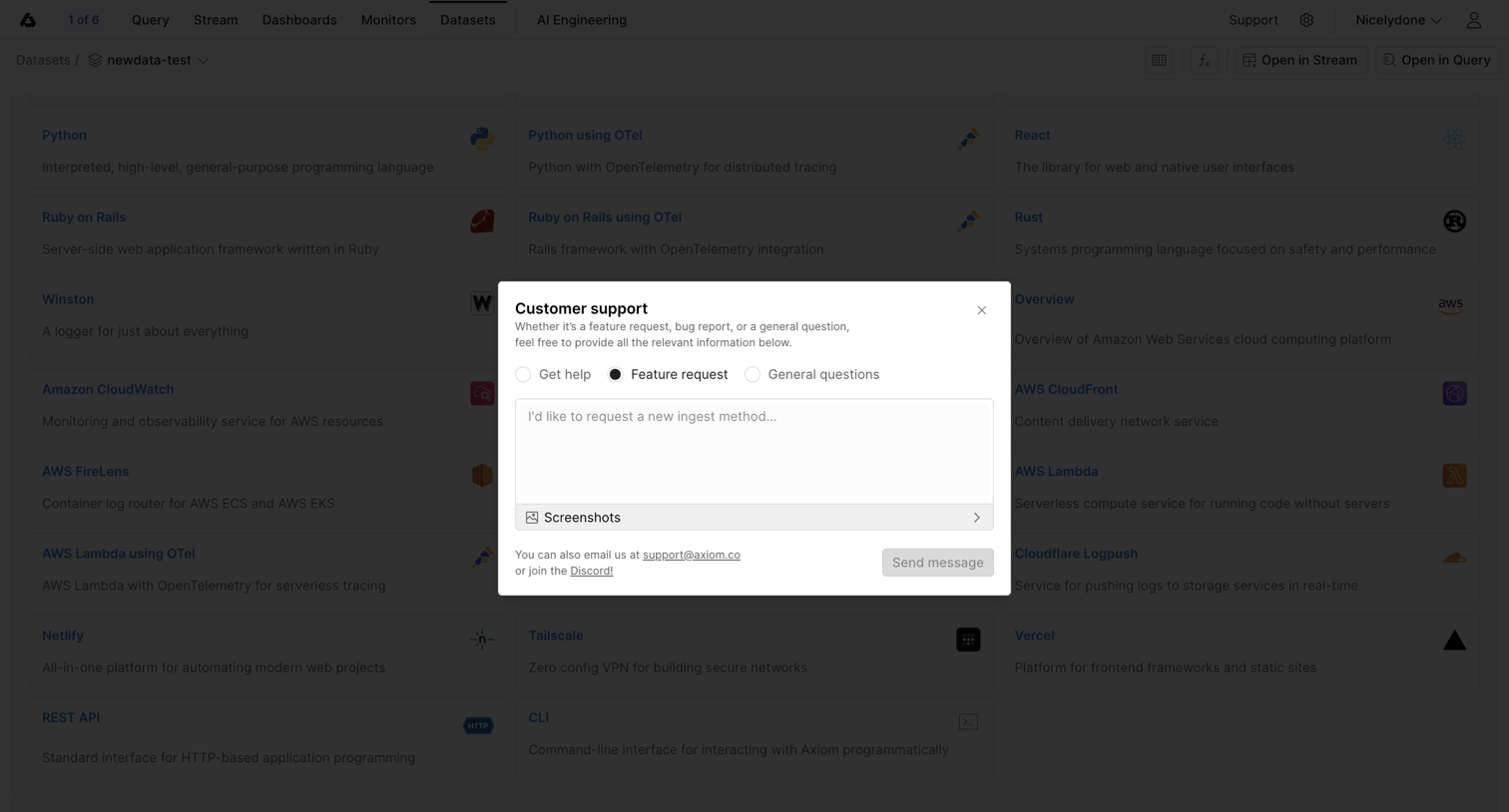Click the CLI terminal icon
Viewport: 1509px width, 812px height.
[968, 721]
